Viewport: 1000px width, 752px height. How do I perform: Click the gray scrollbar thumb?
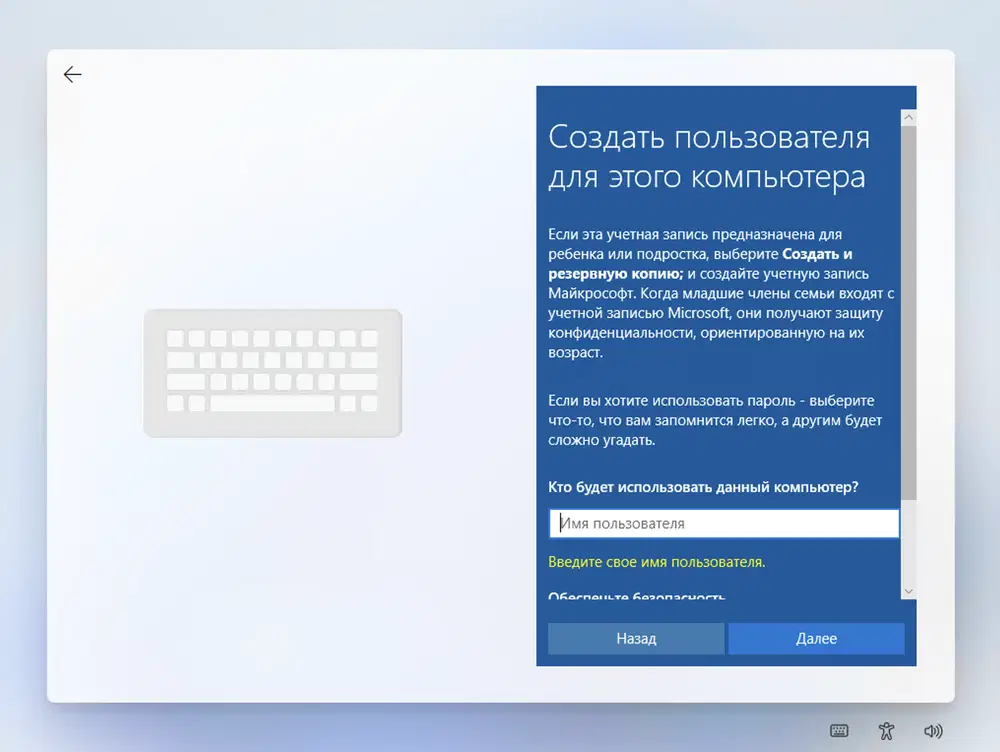(x=909, y=313)
